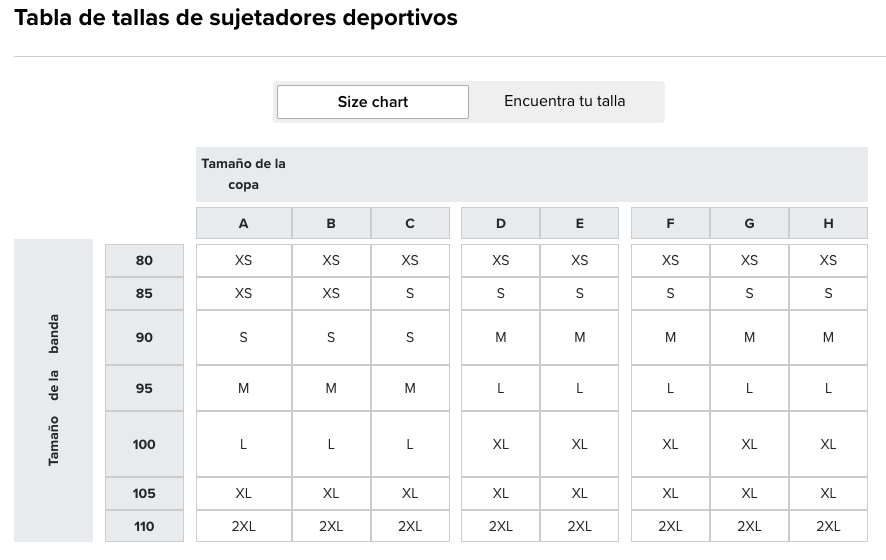Select cup size B column header
Viewport: 886px width, 560px height.
[331, 224]
